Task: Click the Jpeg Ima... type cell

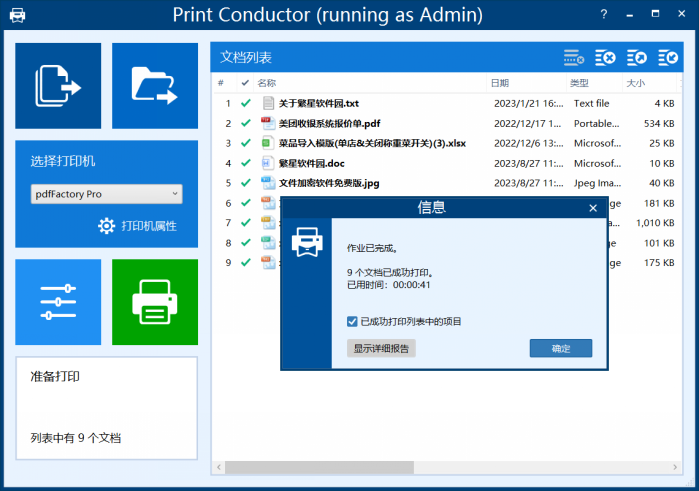Action: coord(597,183)
